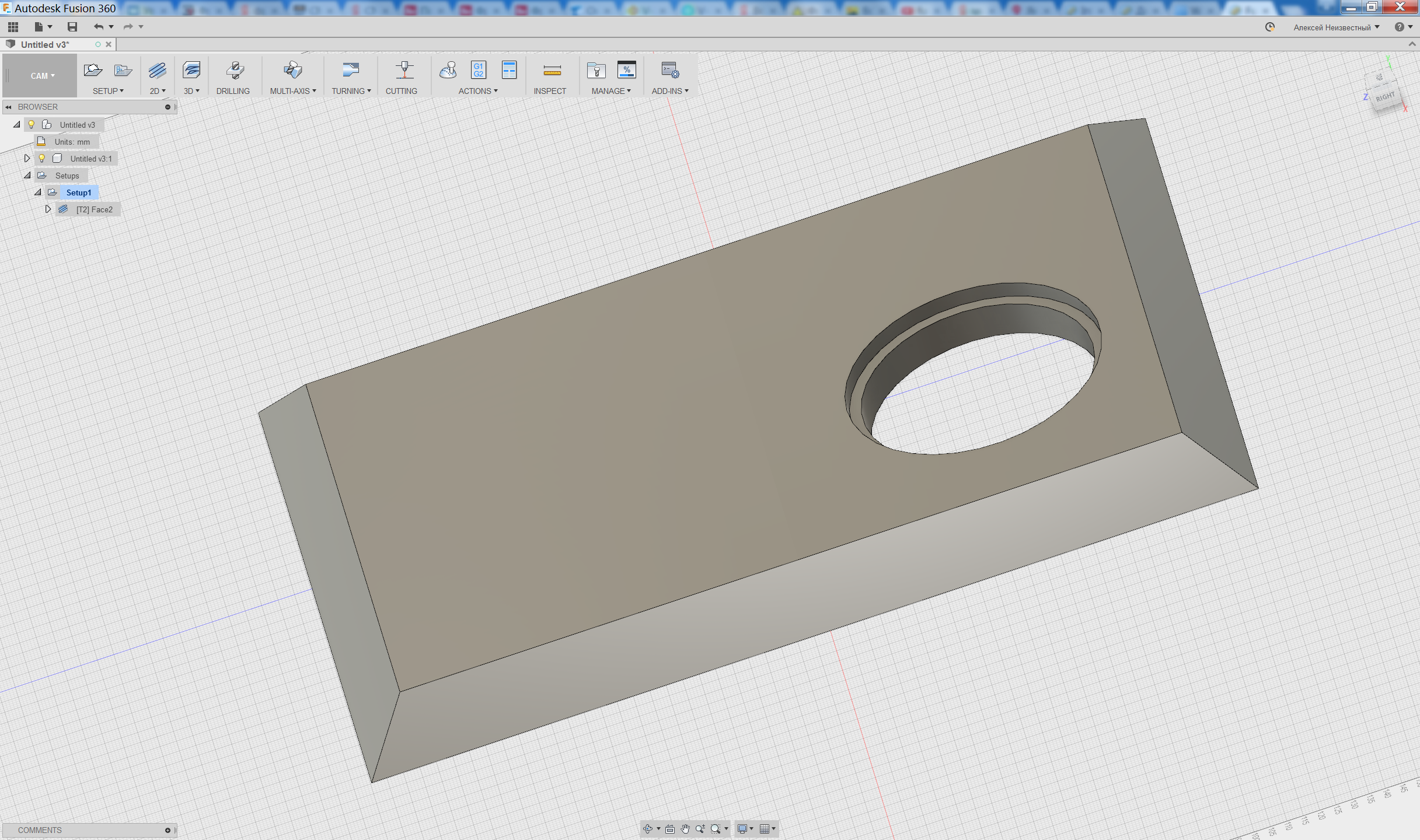Click the Drilling tool icon
1420x840 pixels.
(x=235, y=71)
